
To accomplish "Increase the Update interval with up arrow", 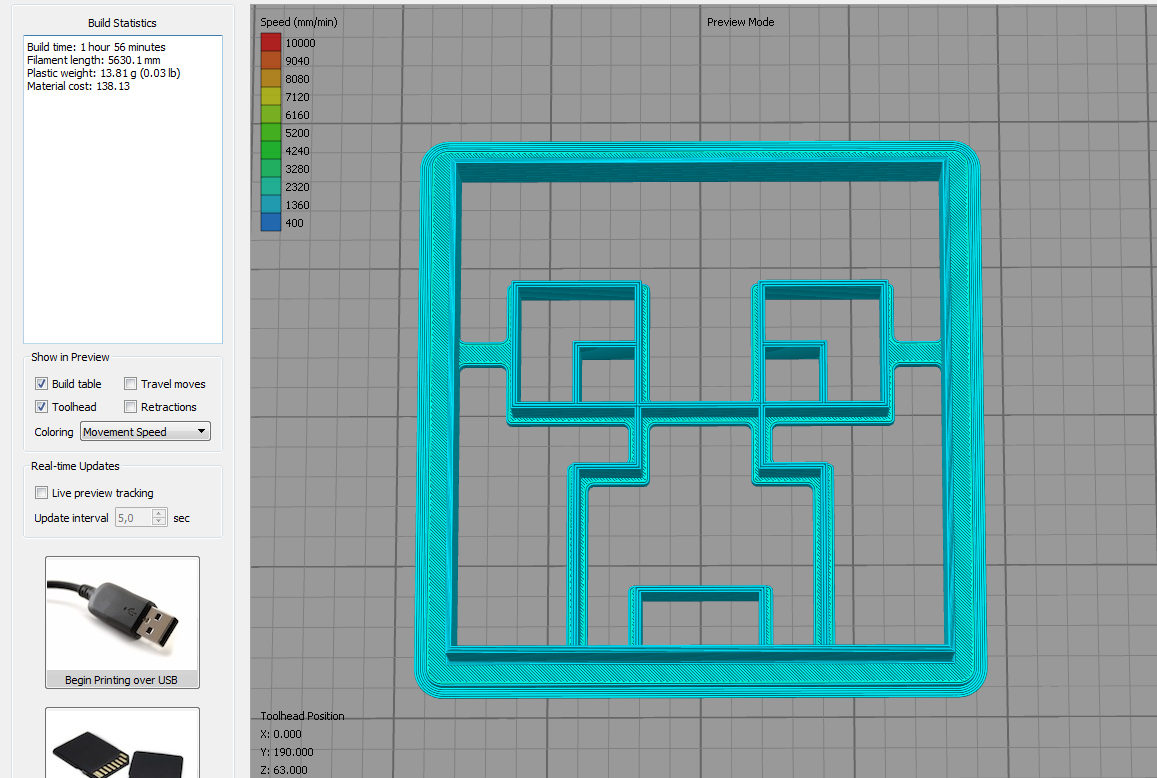I will (x=159, y=513).
